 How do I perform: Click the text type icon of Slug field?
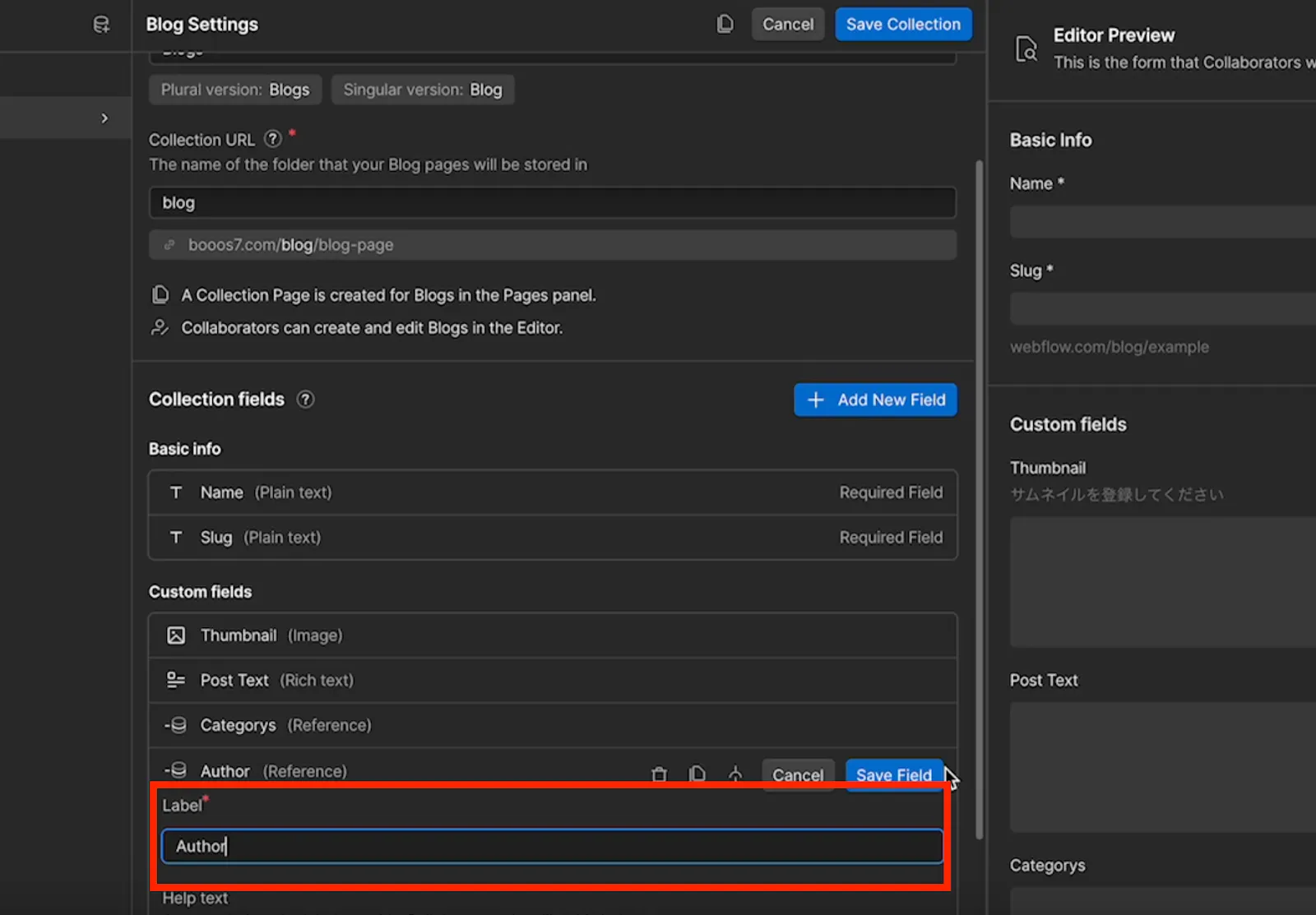pyautogui.click(x=176, y=538)
